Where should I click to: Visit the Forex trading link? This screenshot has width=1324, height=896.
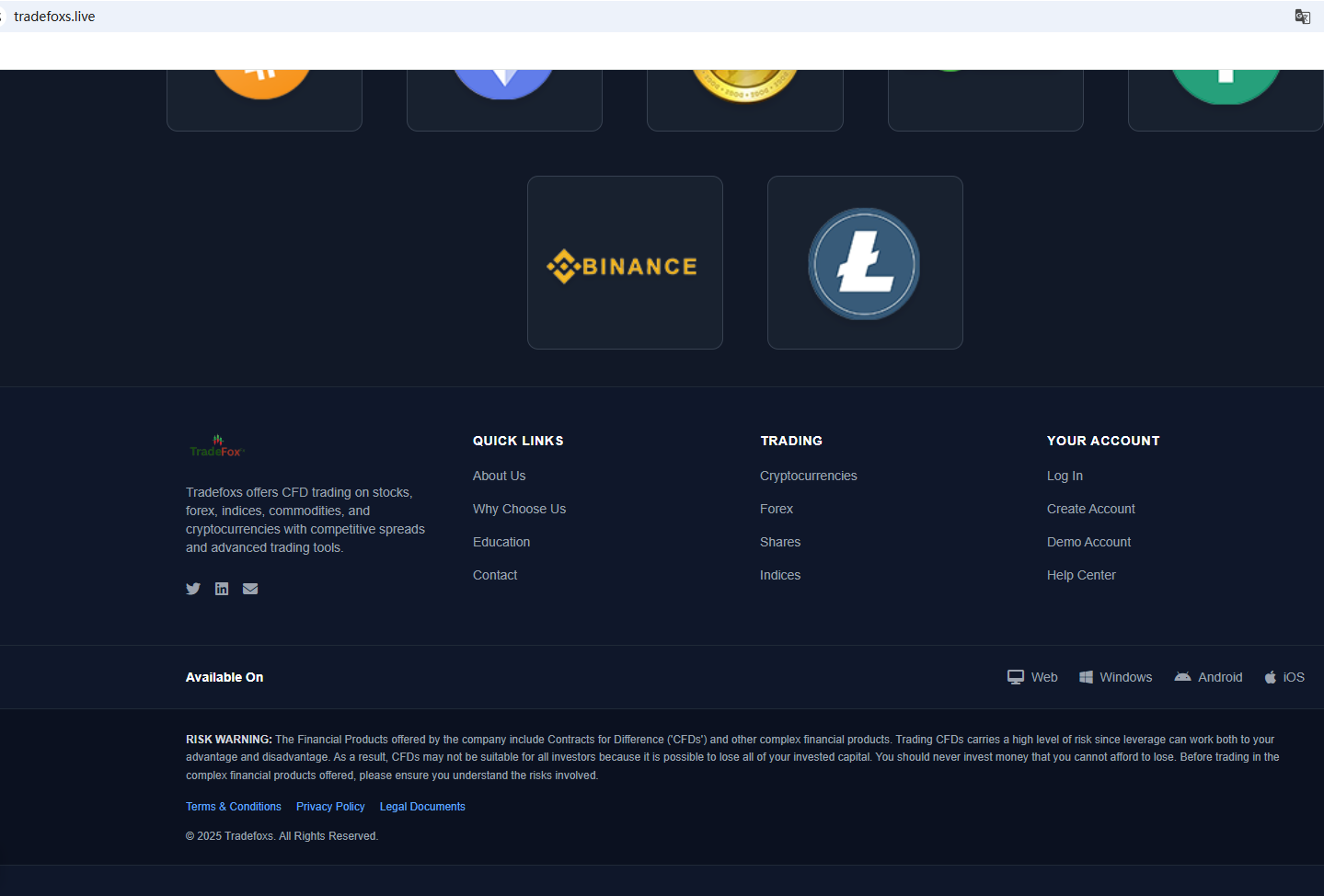777,509
